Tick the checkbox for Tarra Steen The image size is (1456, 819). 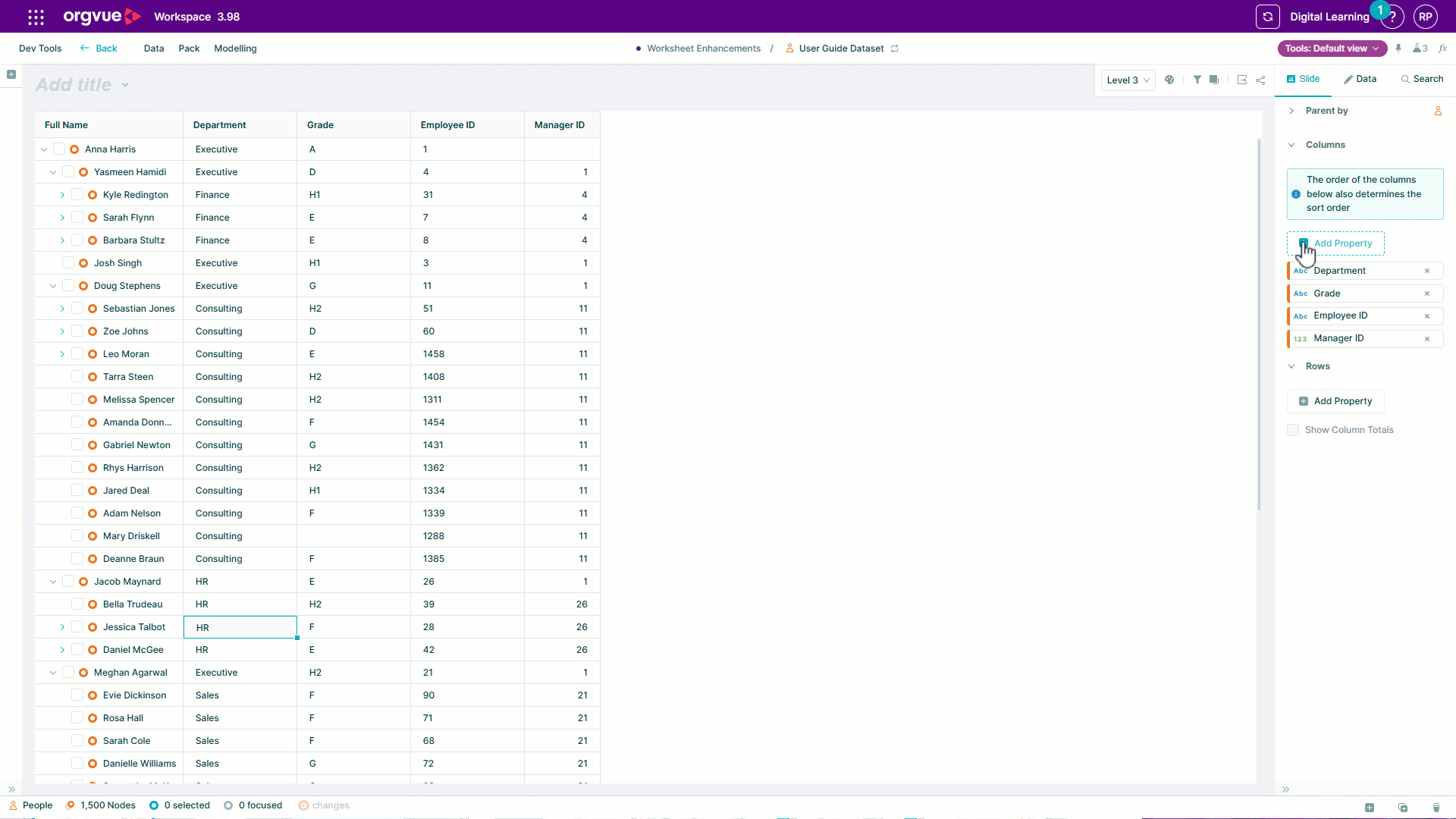pyautogui.click(x=77, y=377)
